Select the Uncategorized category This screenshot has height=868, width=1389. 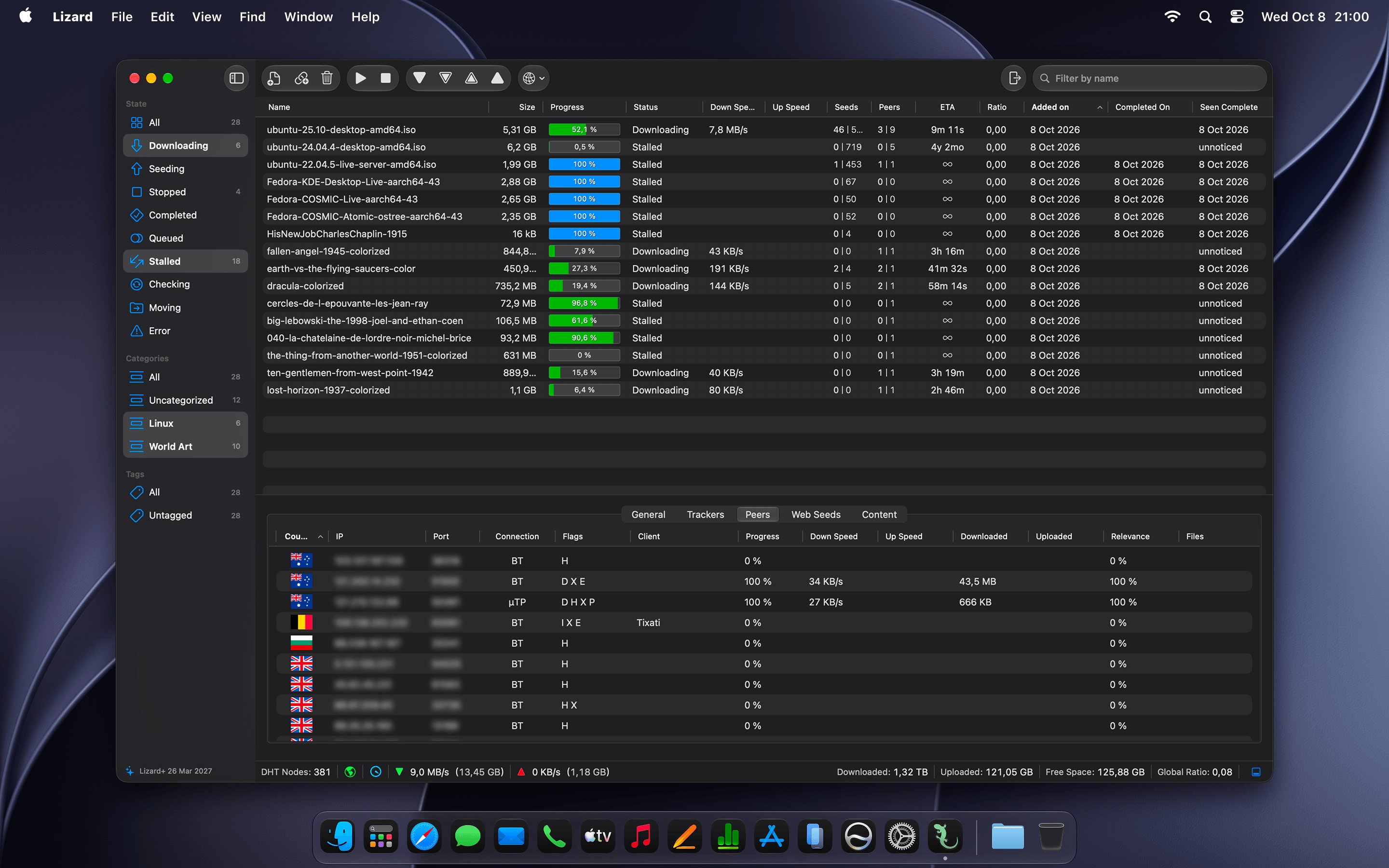185,400
